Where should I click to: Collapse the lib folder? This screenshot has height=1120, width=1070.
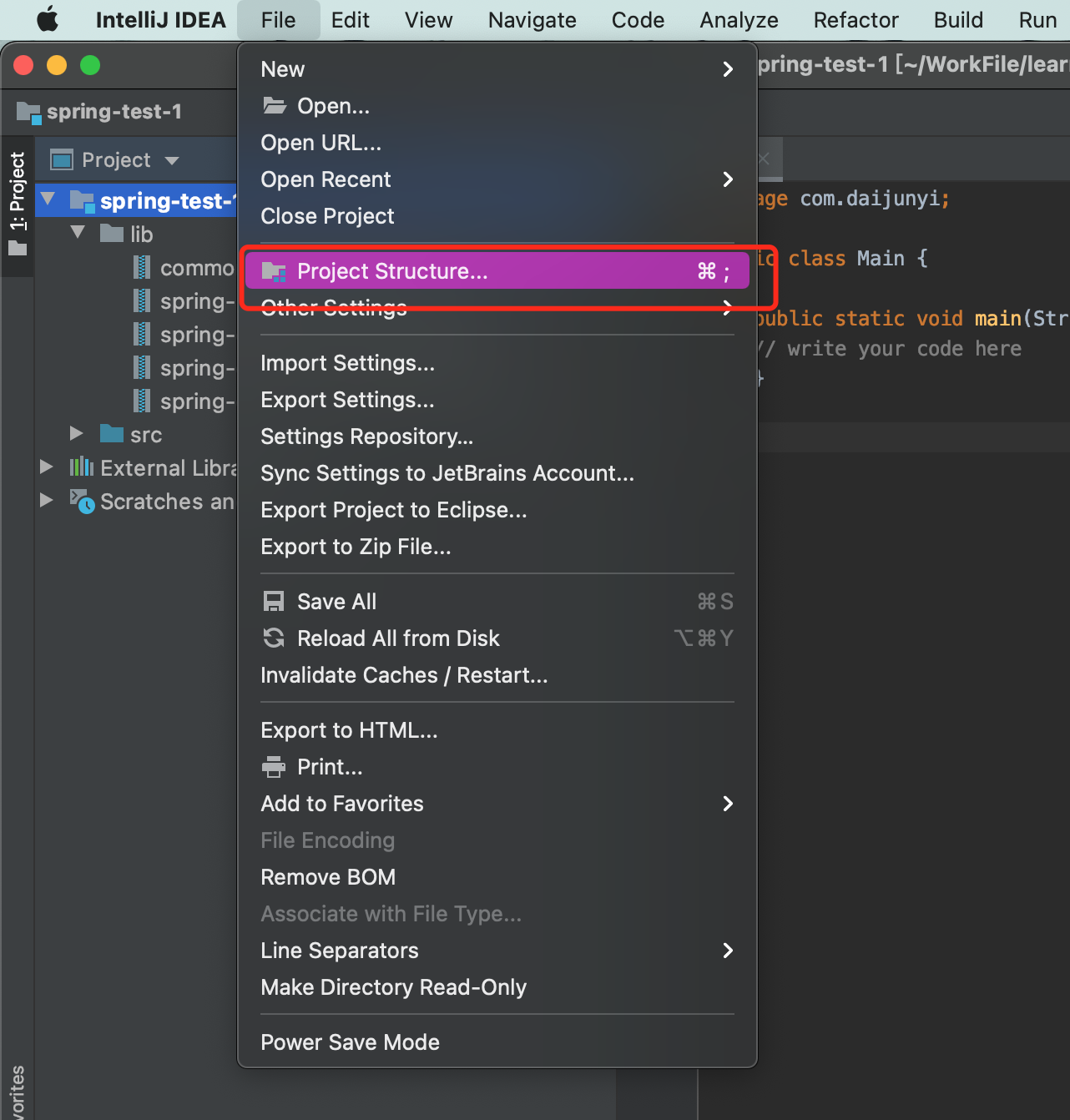78,233
